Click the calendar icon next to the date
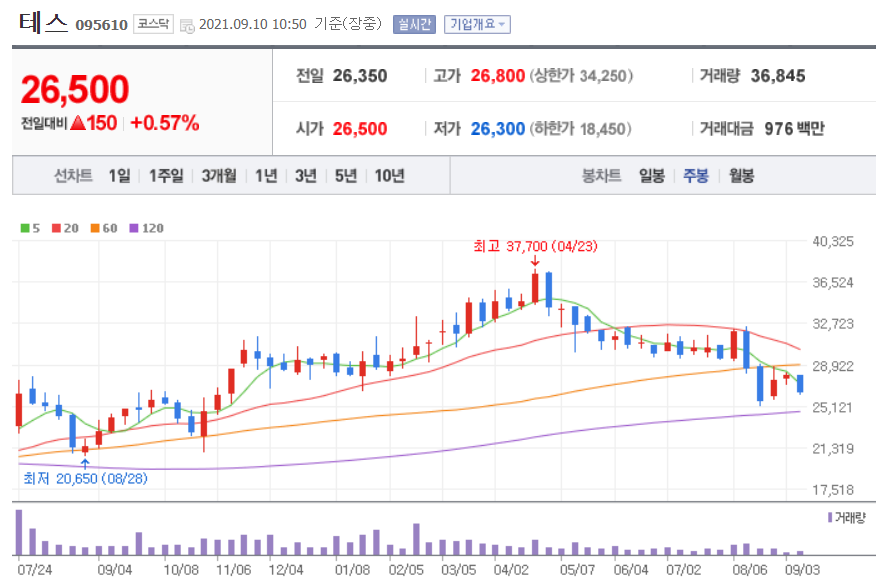Screen dimensions: 876x587 [186, 23]
